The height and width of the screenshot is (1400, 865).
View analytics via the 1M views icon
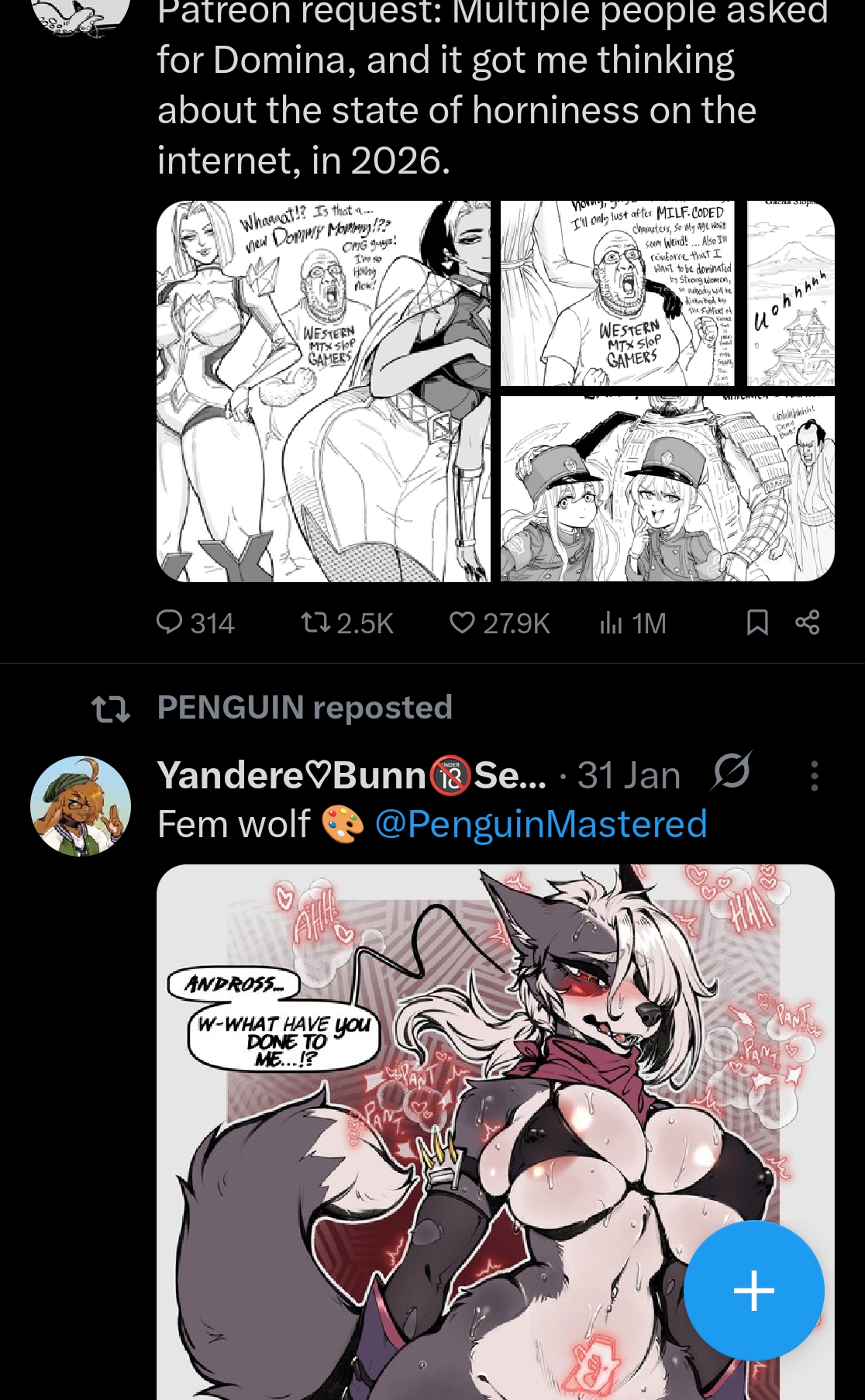[x=611, y=622]
